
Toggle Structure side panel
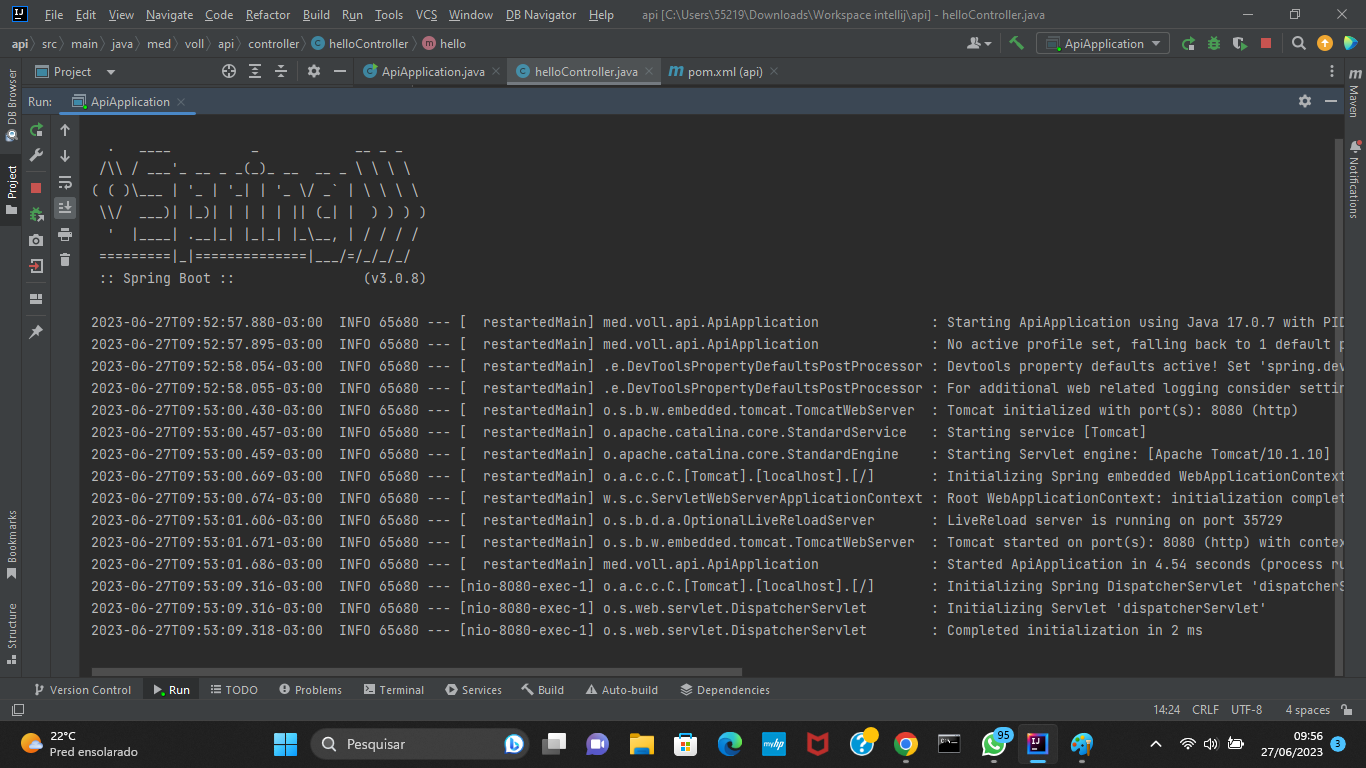click(11, 634)
